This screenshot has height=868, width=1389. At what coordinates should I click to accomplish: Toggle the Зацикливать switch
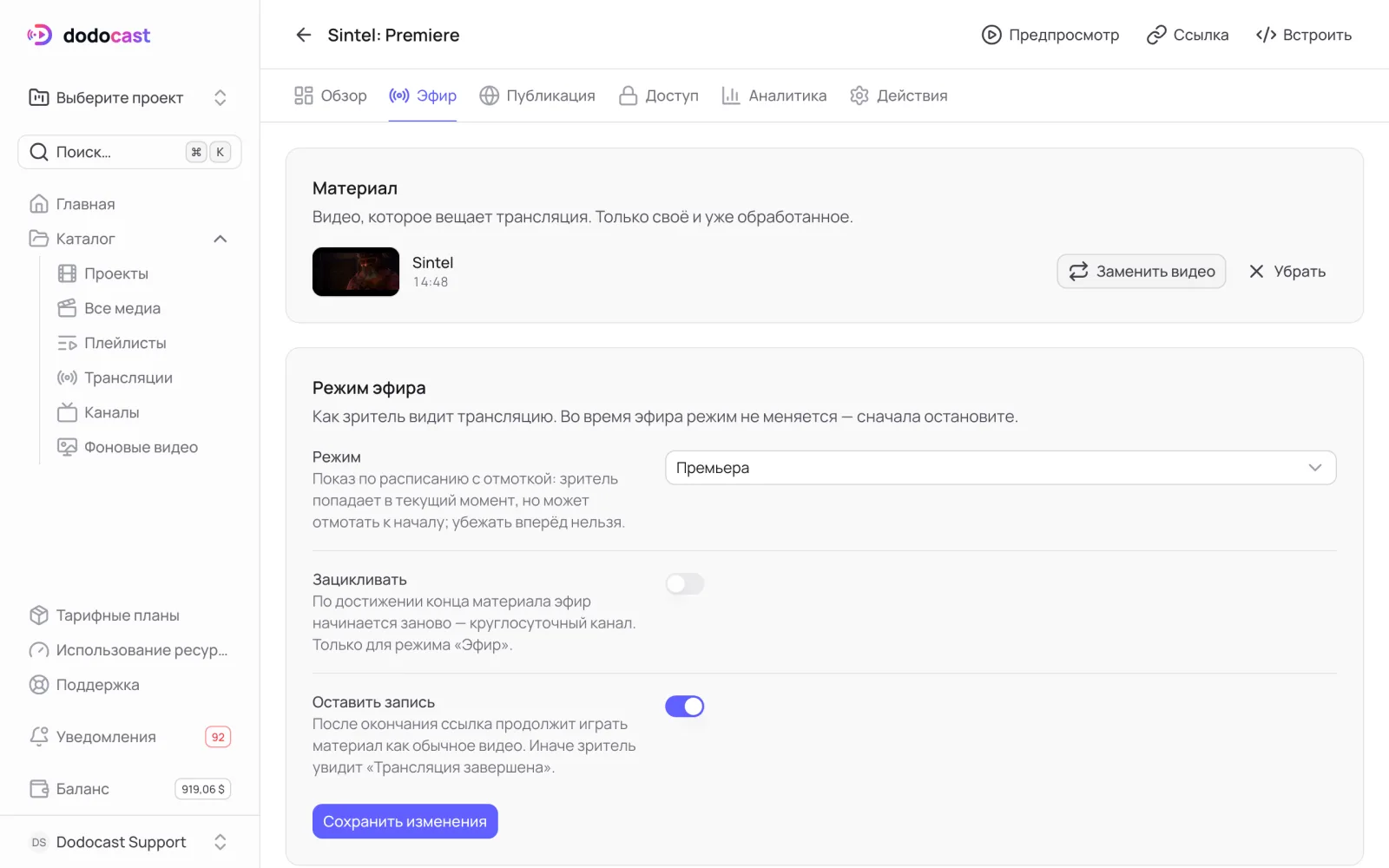pyautogui.click(x=685, y=584)
